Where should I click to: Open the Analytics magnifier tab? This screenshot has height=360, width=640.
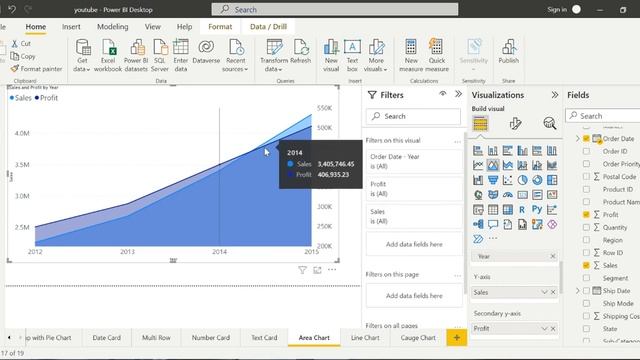[x=550, y=123]
